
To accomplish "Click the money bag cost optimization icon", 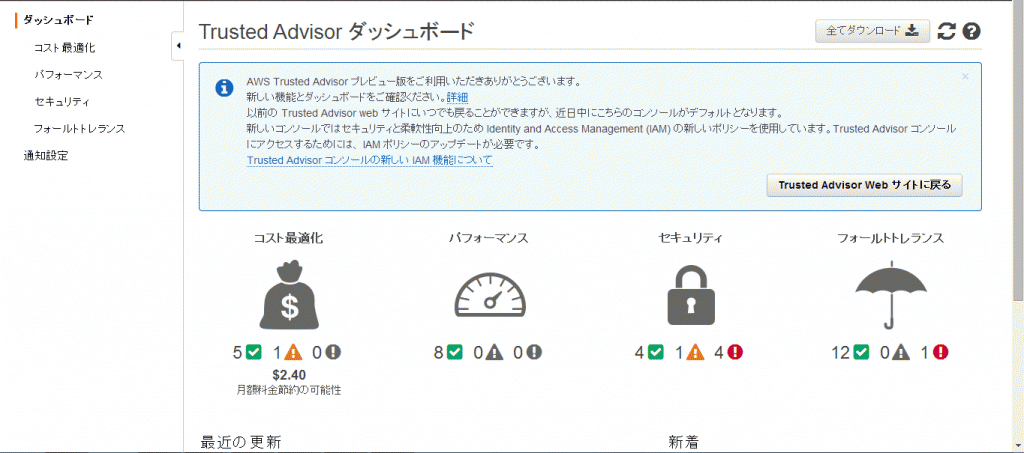I will (x=289, y=295).
